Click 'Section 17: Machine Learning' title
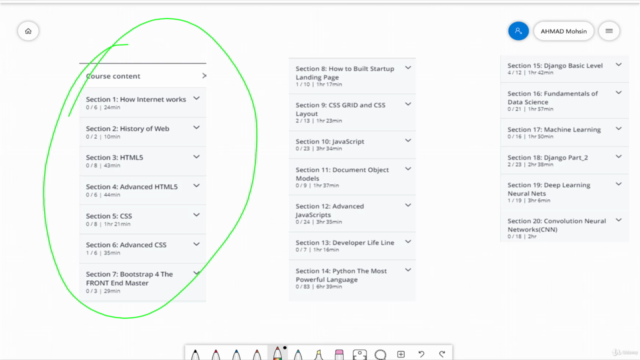The height and width of the screenshot is (360, 640). (x=554, y=129)
